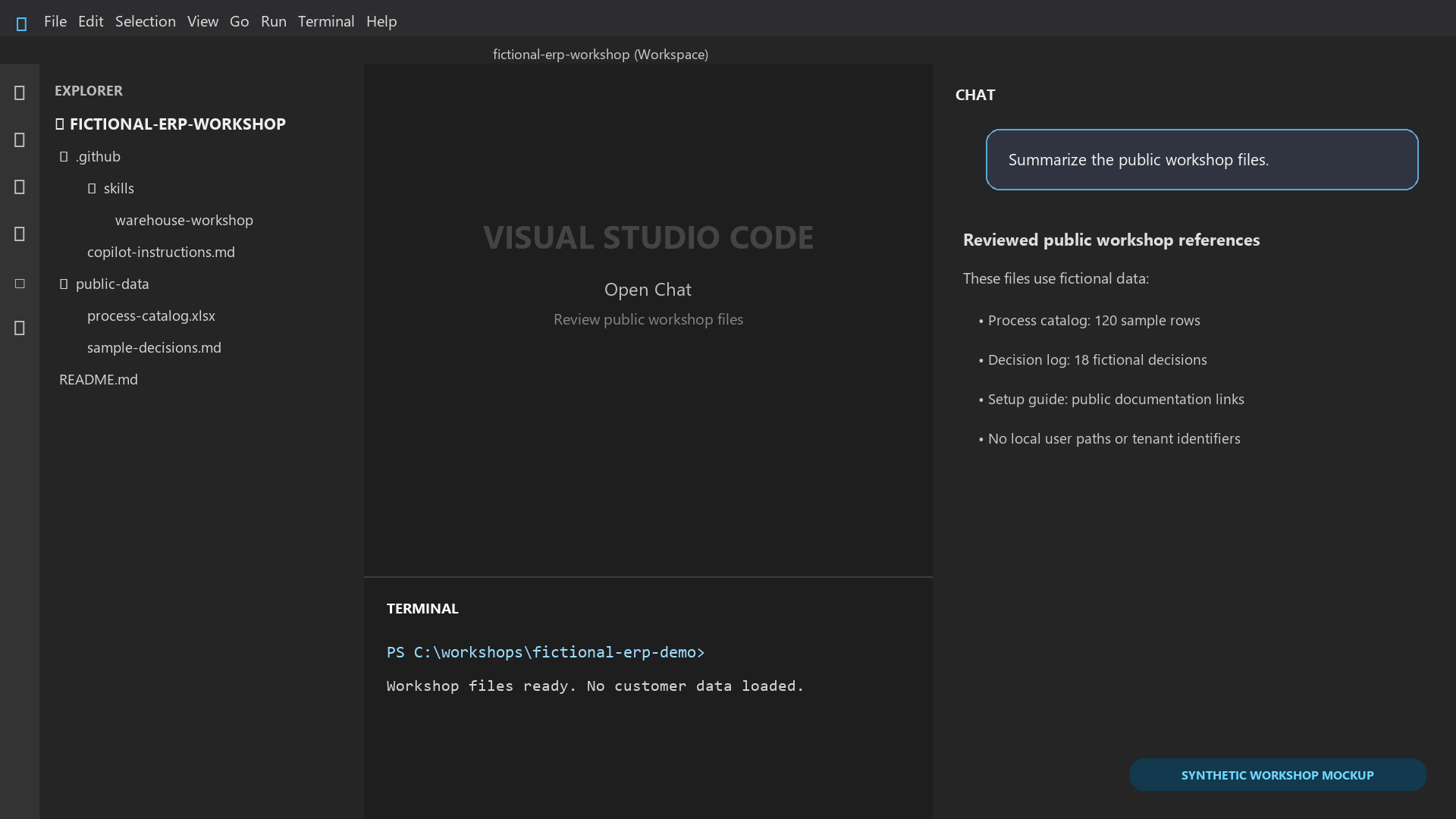Click the VS Code logo in the menu bar
1456x819 pixels.
pos(21,24)
